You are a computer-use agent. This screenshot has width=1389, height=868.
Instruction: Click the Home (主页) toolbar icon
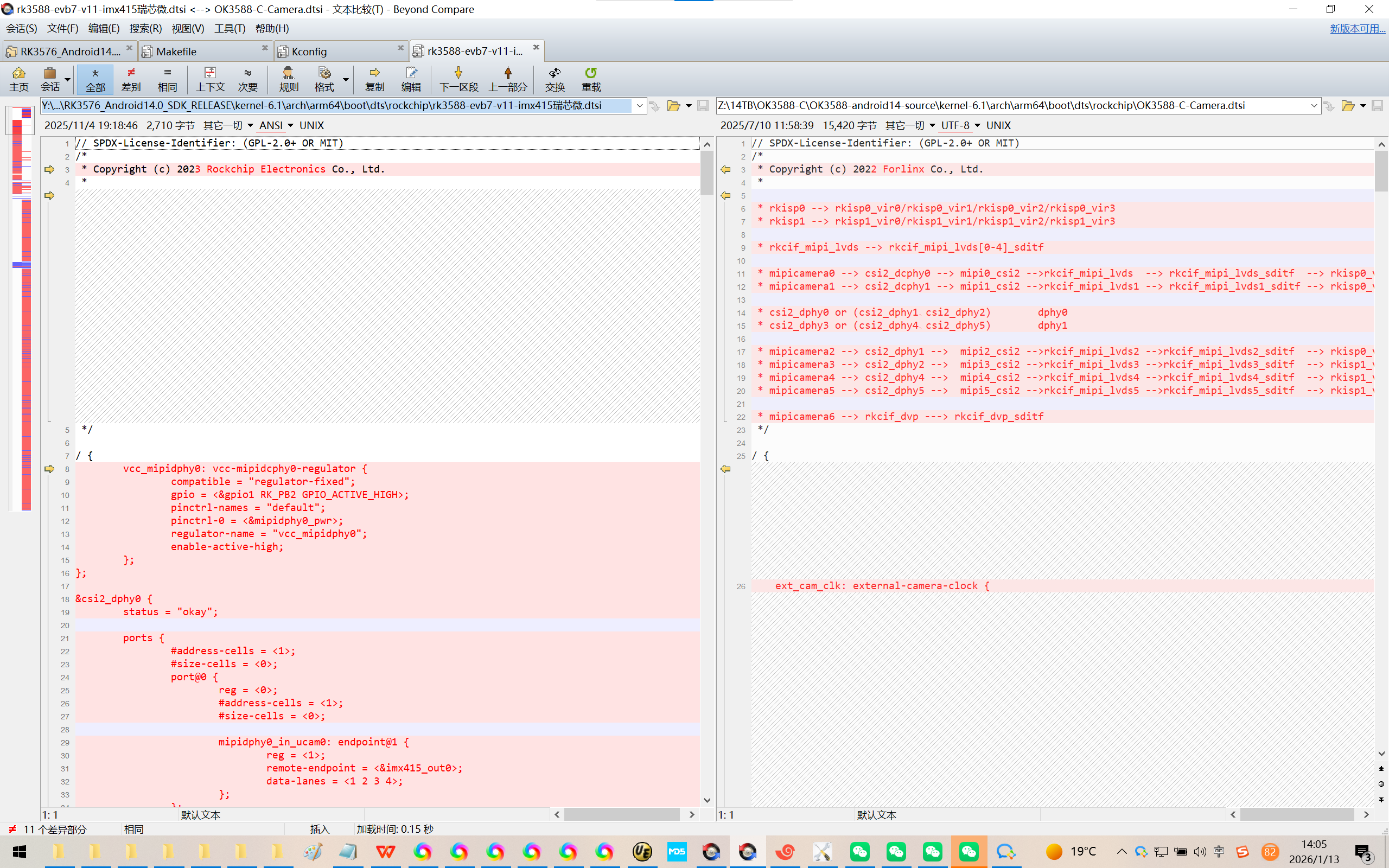(x=18, y=79)
